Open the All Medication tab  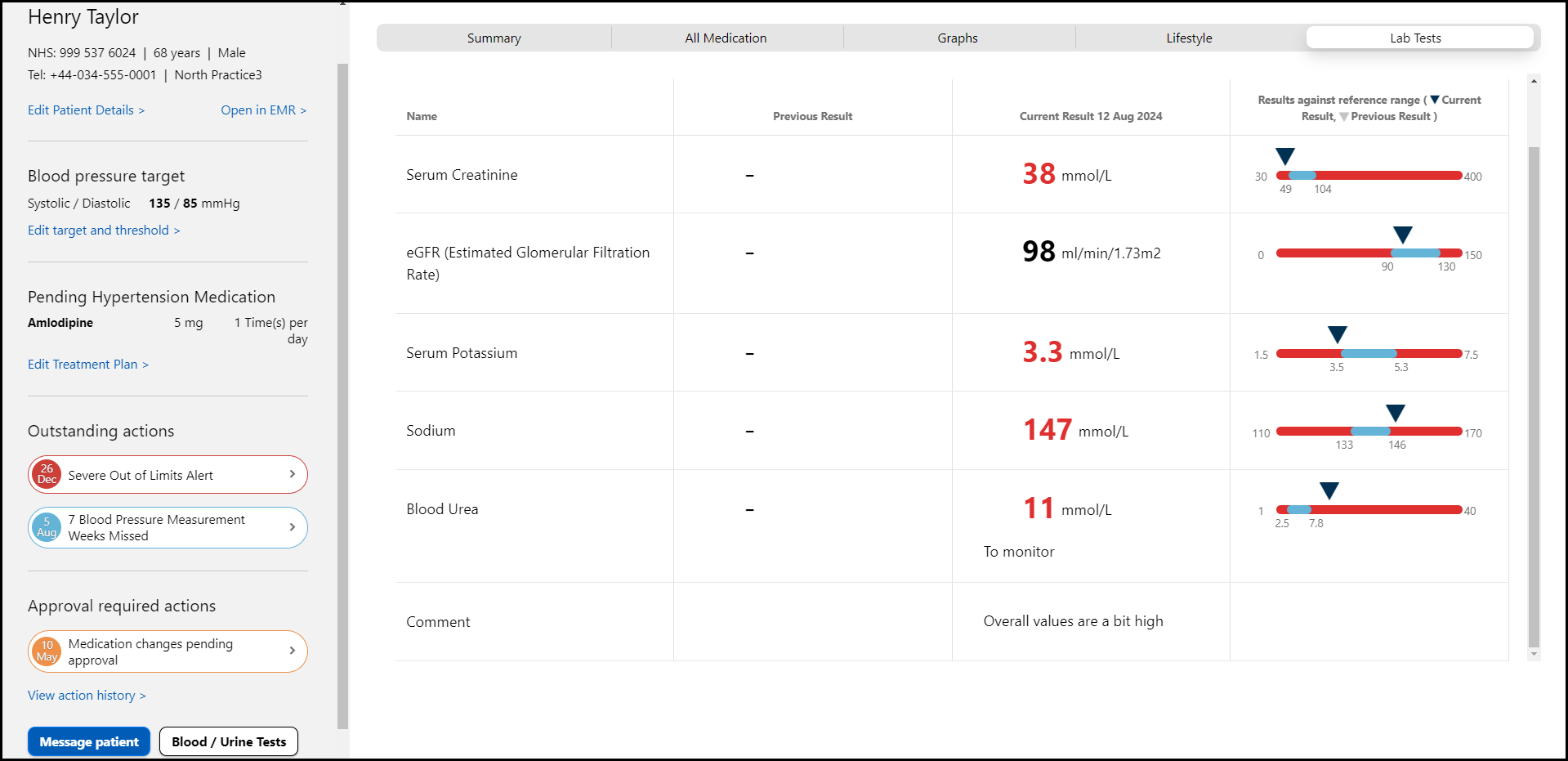coord(726,38)
